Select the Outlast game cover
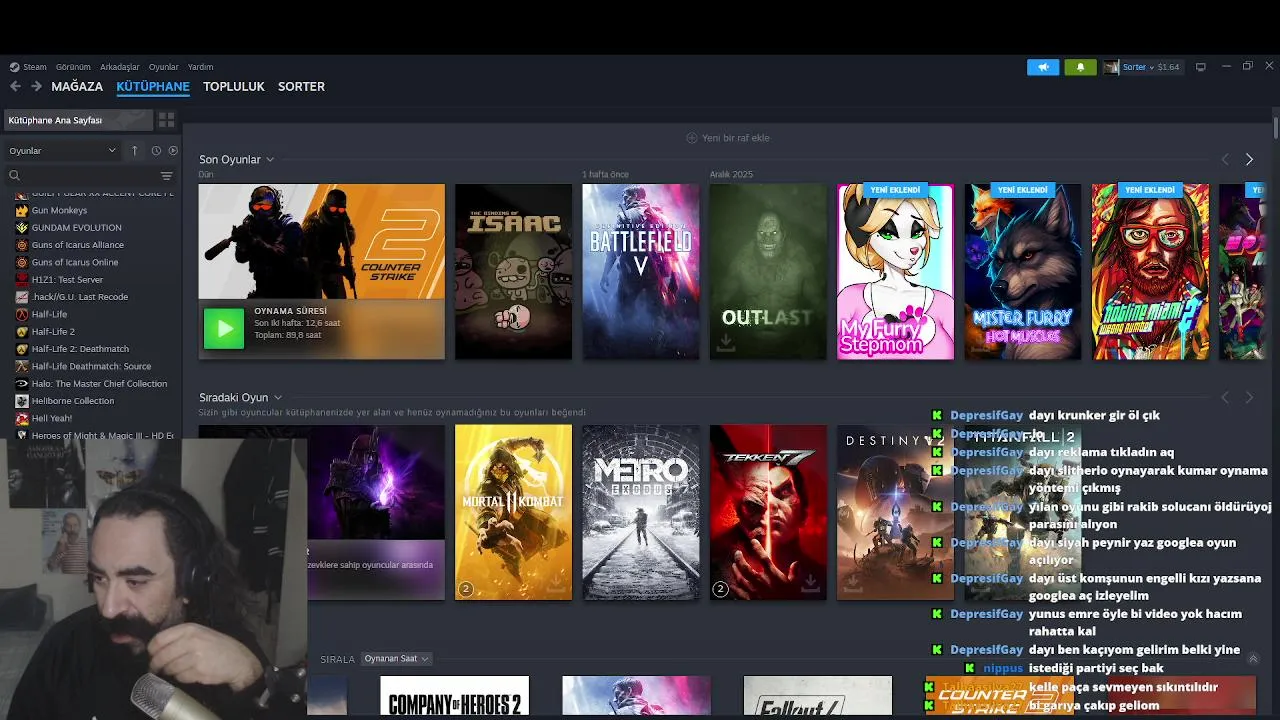 (x=768, y=272)
